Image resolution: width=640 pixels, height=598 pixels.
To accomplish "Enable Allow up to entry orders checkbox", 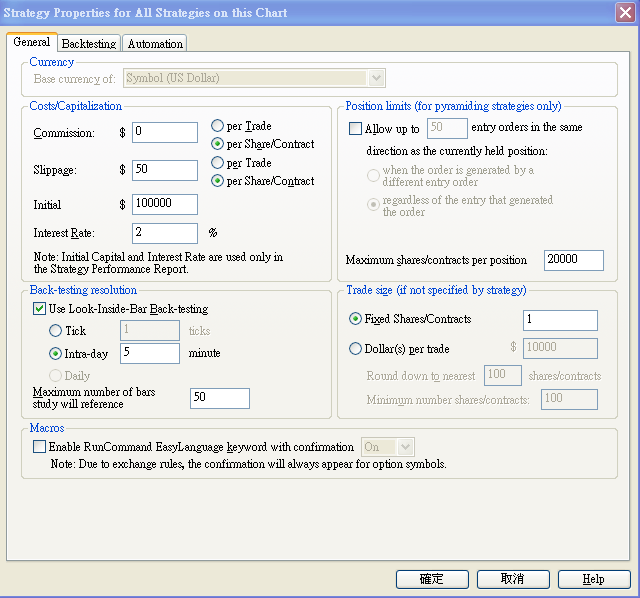I will [356, 129].
